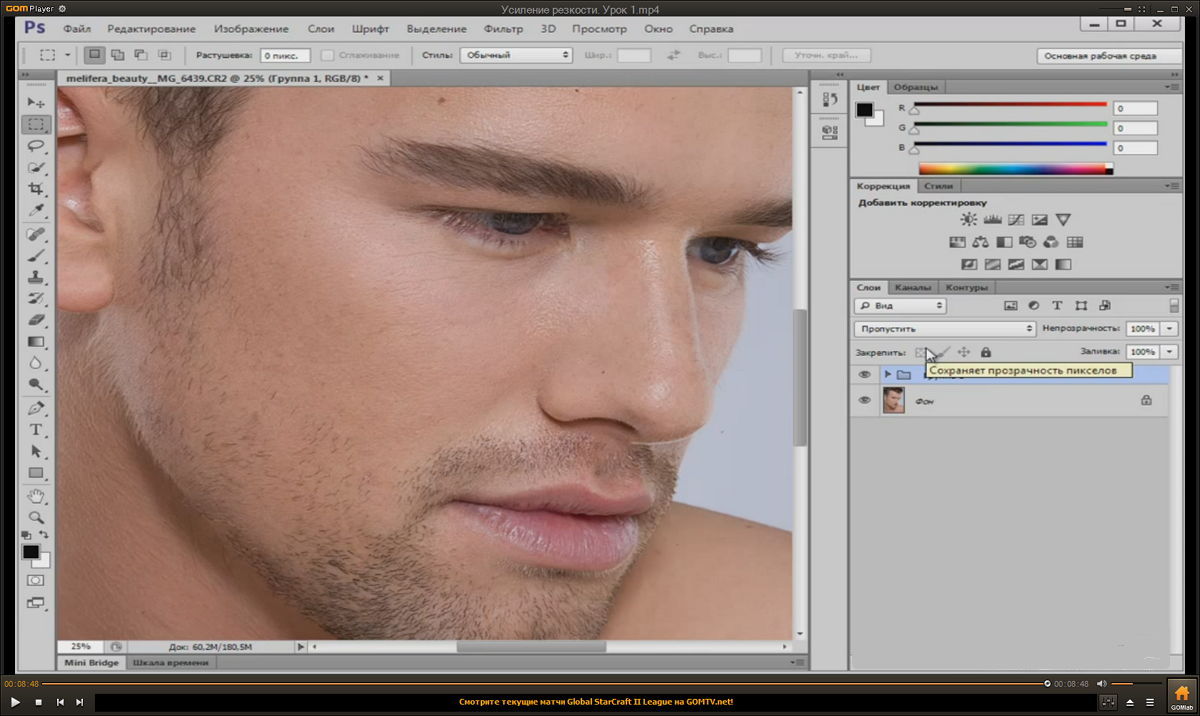Screen dimensions: 1200x716
Task: Pick the Eyedropper tool
Action: pos(36,210)
